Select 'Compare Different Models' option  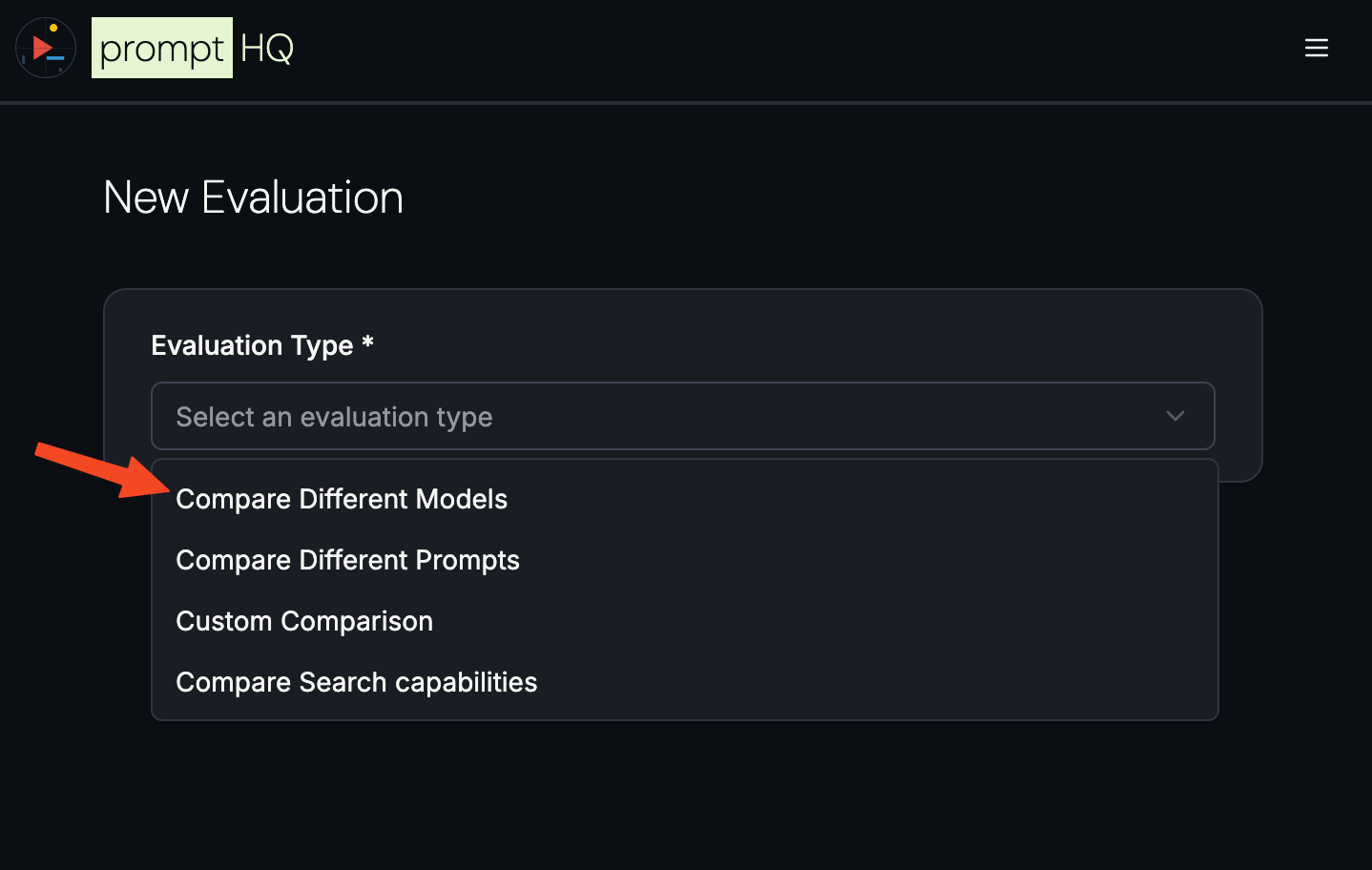(341, 498)
